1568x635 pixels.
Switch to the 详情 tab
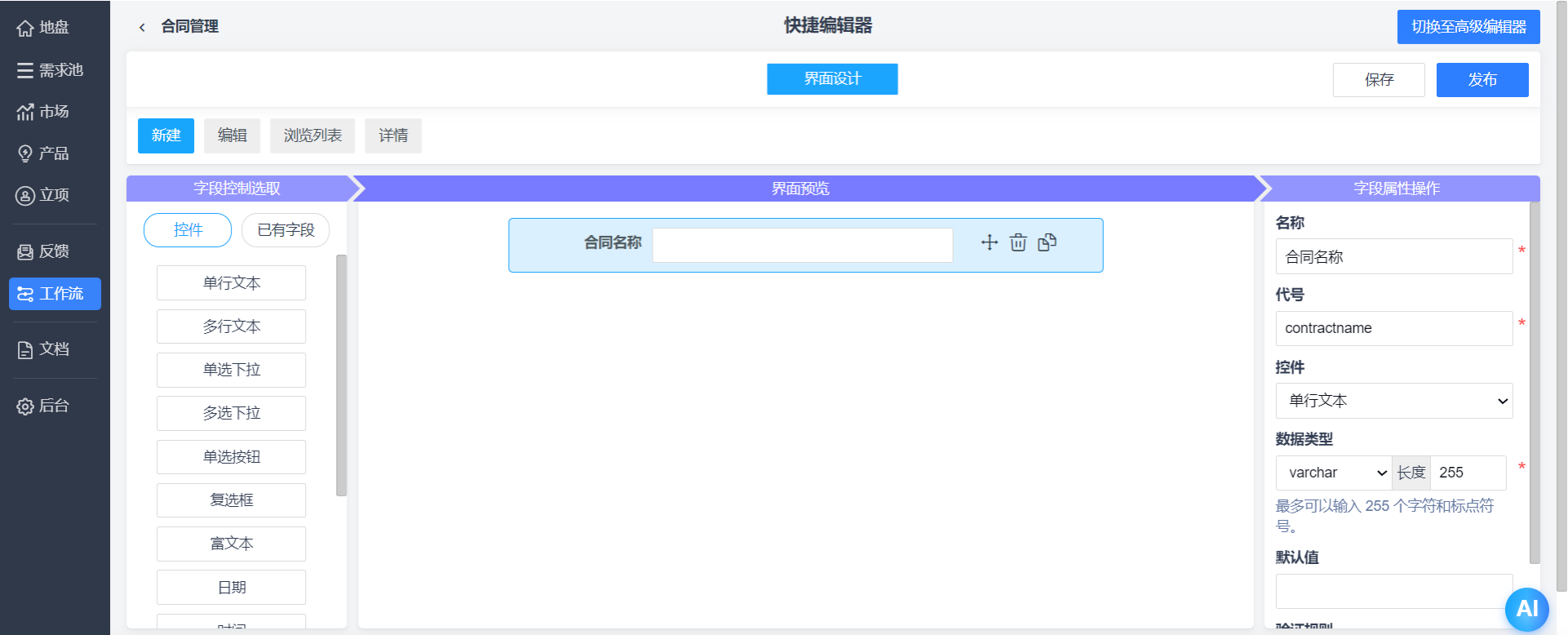pyautogui.click(x=393, y=135)
